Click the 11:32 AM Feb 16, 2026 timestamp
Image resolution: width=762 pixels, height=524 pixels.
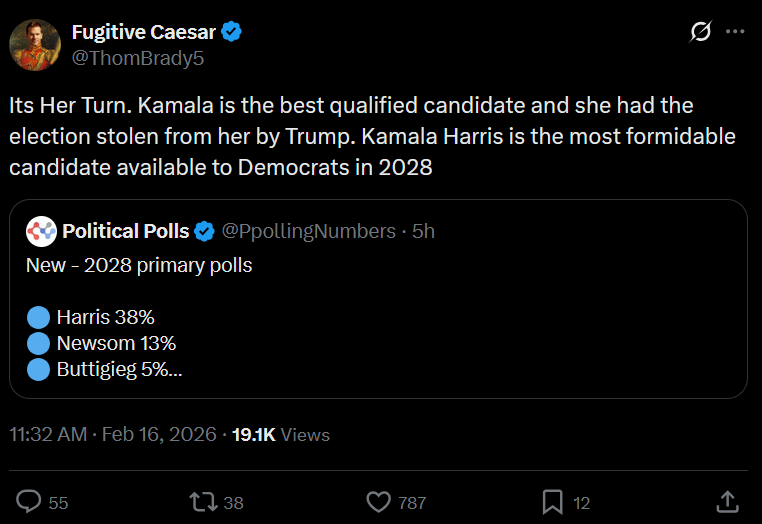(113, 435)
